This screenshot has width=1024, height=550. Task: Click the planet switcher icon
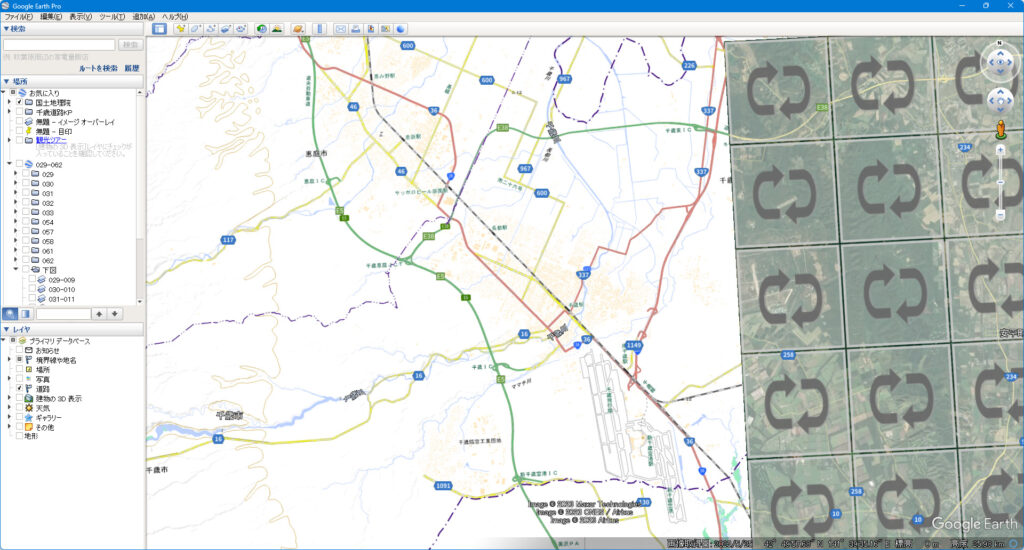point(298,29)
